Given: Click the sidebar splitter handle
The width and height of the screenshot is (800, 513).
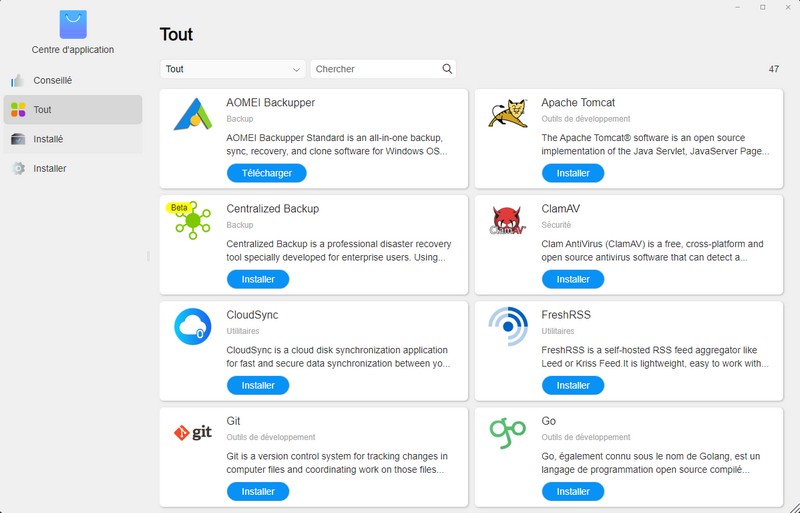Looking at the screenshot, I should pyautogui.click(x=148, y=256).
